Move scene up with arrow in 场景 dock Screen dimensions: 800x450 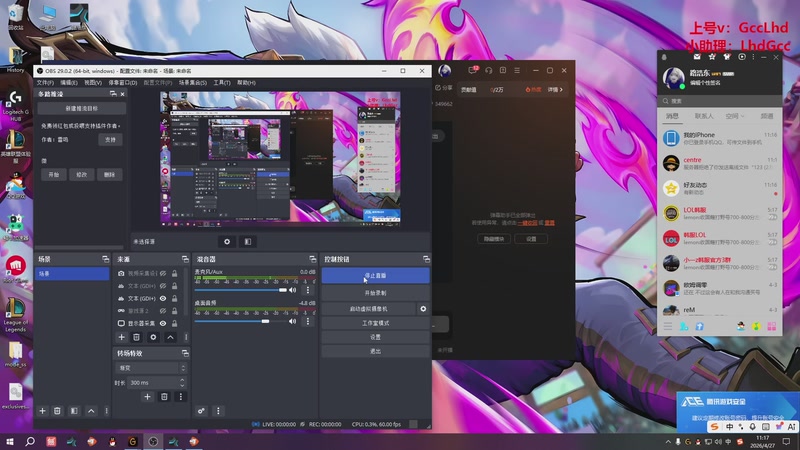tap(91, 411)
